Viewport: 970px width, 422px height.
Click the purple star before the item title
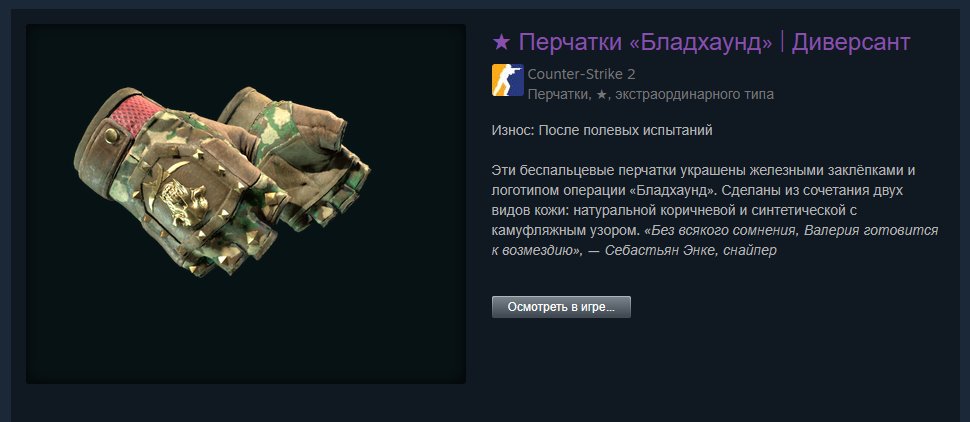click(x=501, y=42)
